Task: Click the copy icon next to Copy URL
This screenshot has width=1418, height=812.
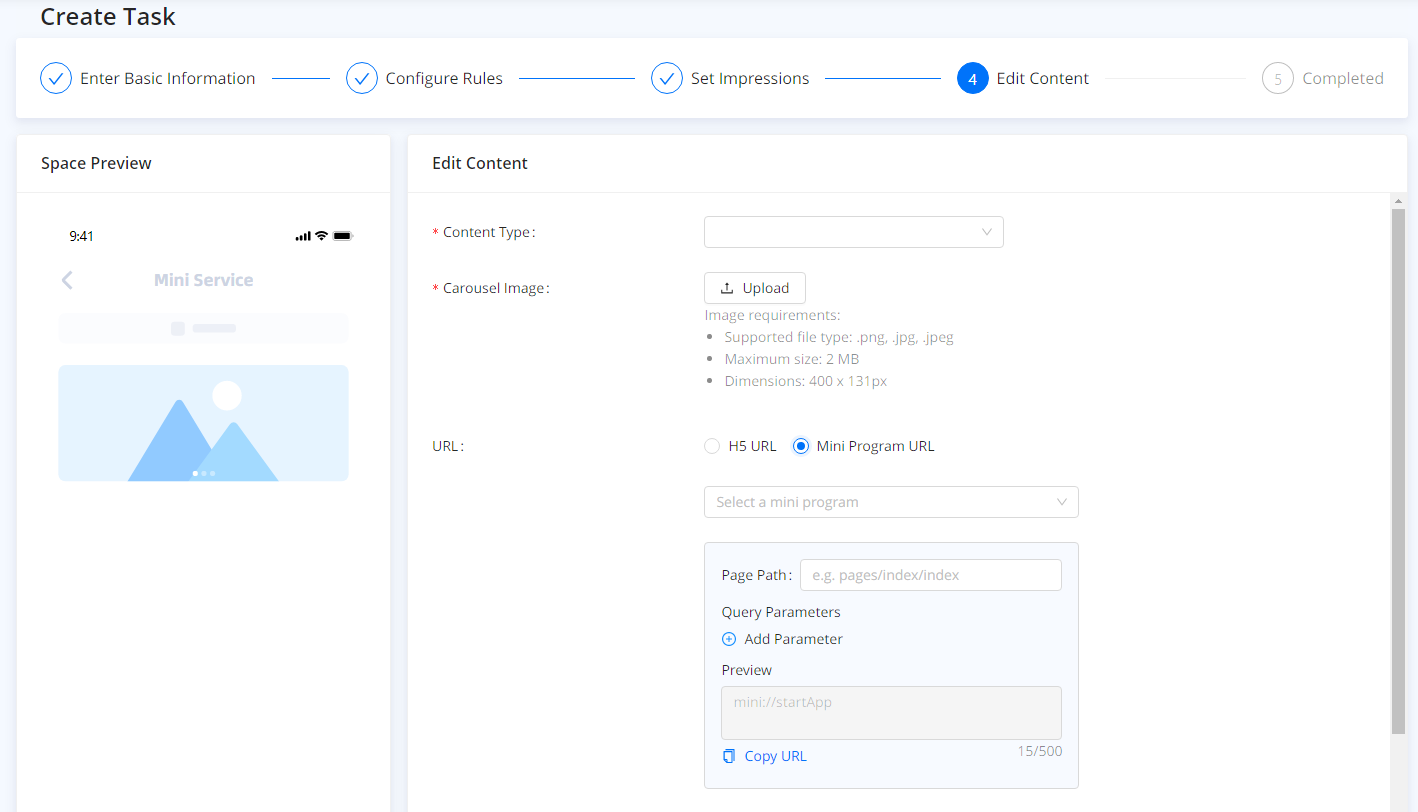Action: 729,756
